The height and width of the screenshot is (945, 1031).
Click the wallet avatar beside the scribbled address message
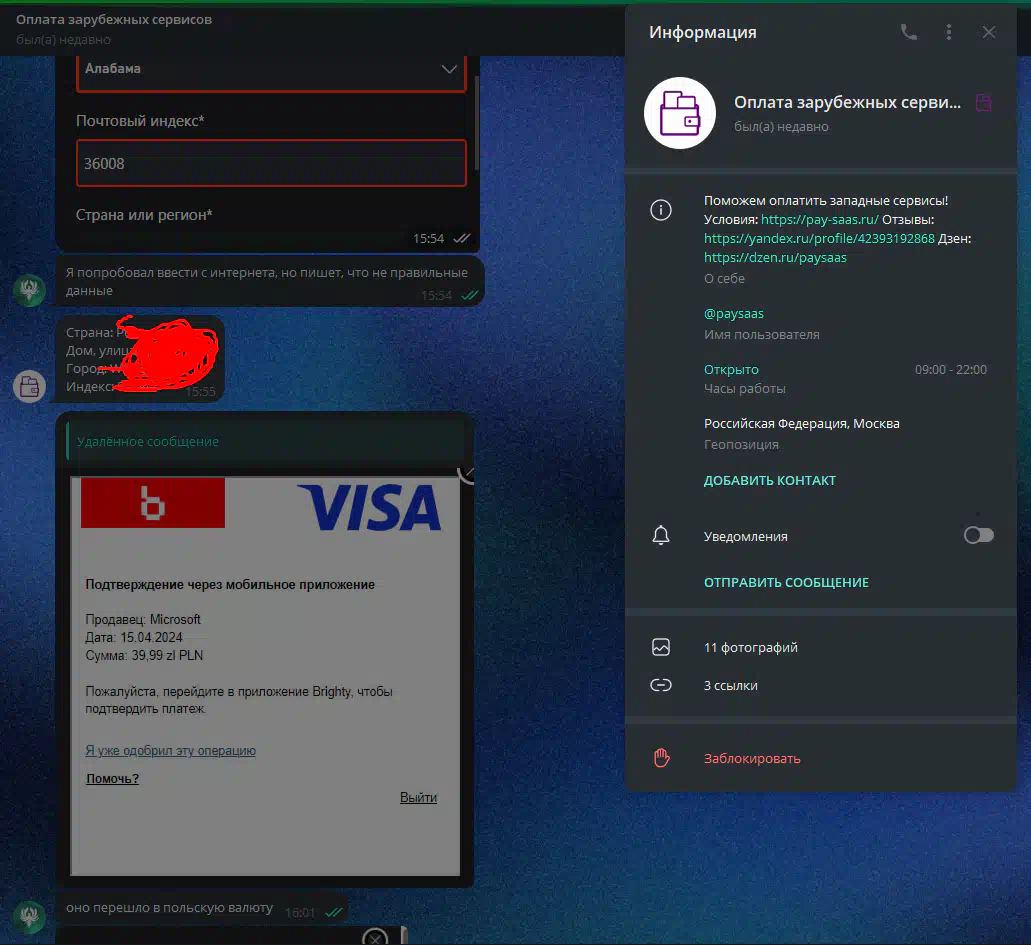(30, 386)
